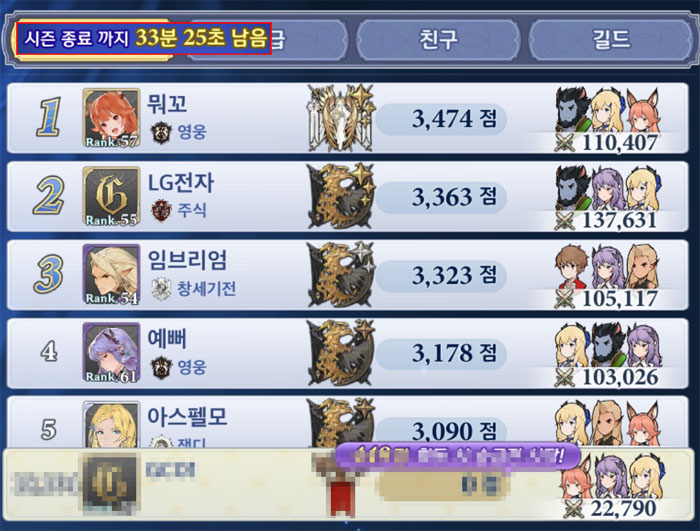This screenshot has height=531, width=700.
Task: Tap the crossed swords icon beside 110,407
Action: pos(565,143)
